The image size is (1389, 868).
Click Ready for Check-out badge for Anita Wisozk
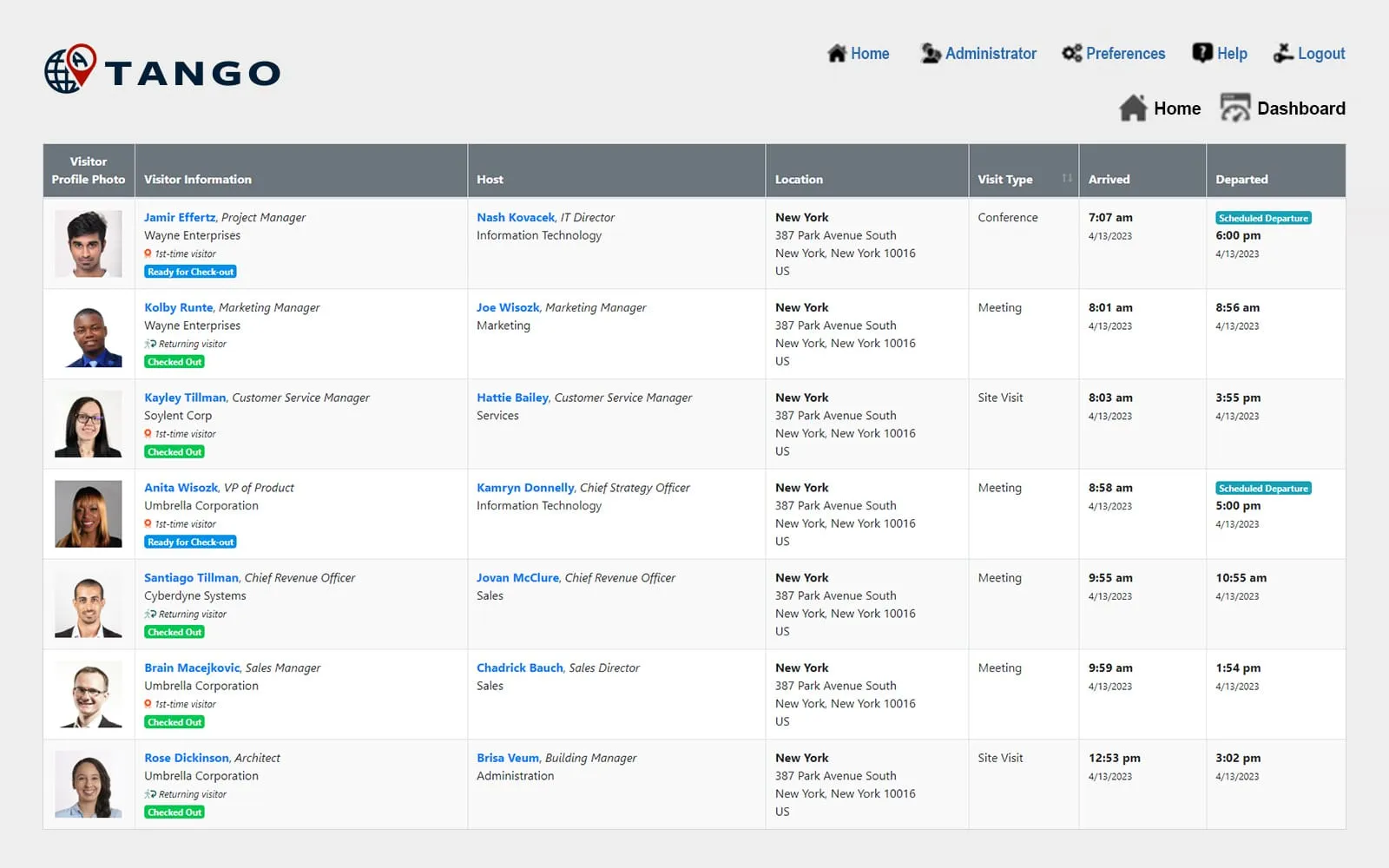tap(190, 542)
